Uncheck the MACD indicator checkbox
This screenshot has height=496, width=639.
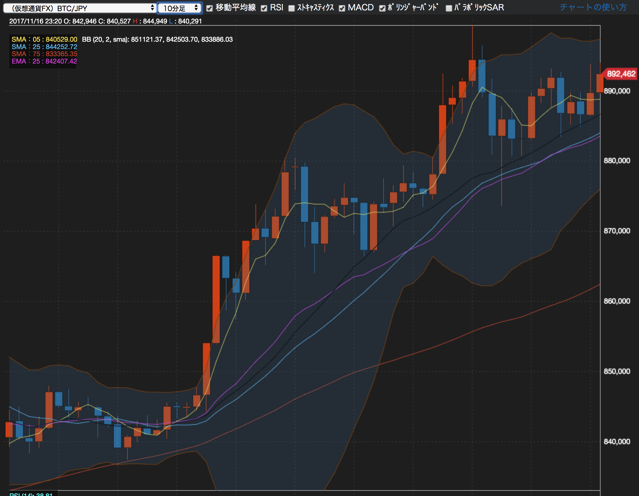tap(342, 8)
